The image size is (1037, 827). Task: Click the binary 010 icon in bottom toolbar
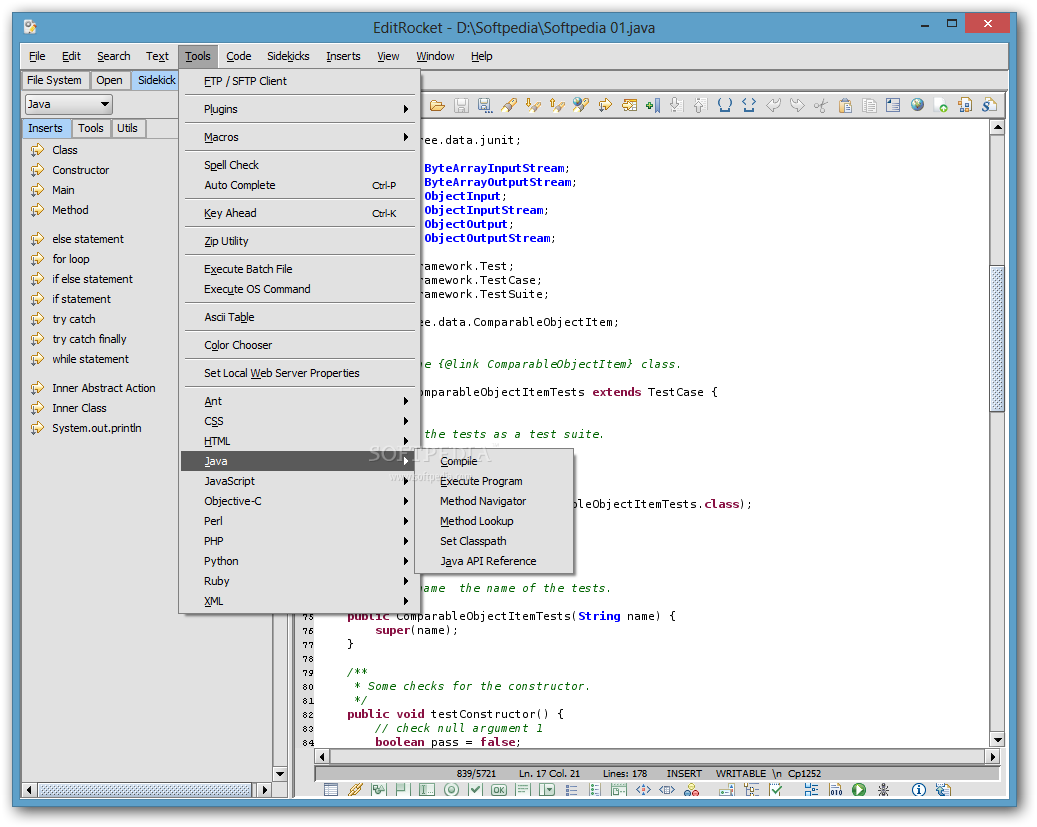(836, 789)
